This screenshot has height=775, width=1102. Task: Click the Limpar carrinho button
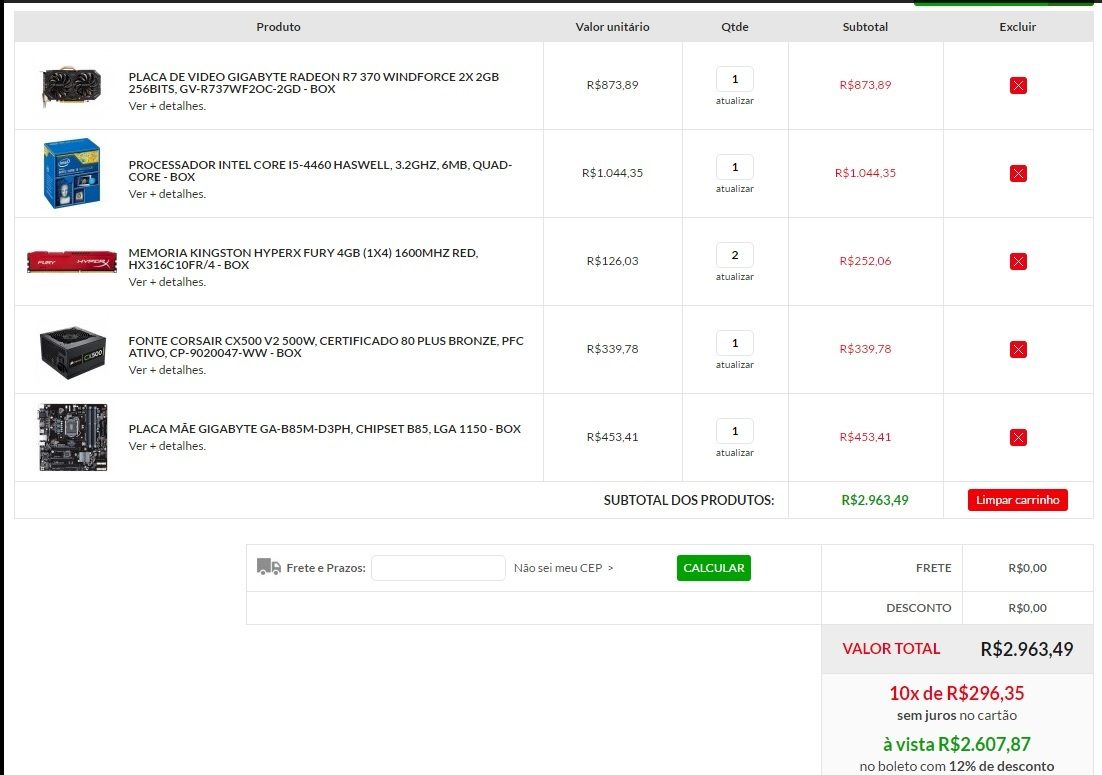pos(1017,500)
